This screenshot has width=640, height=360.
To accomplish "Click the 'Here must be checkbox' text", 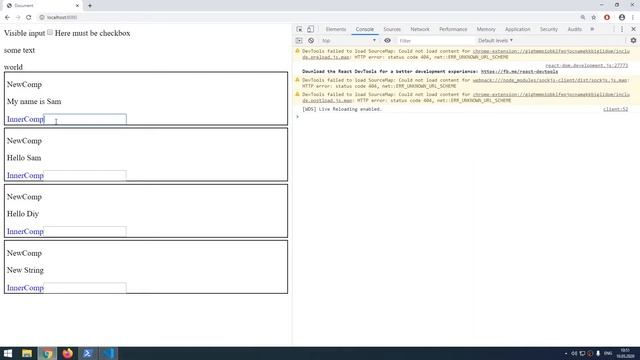I will pyautogui.click(x=92, y=33).
